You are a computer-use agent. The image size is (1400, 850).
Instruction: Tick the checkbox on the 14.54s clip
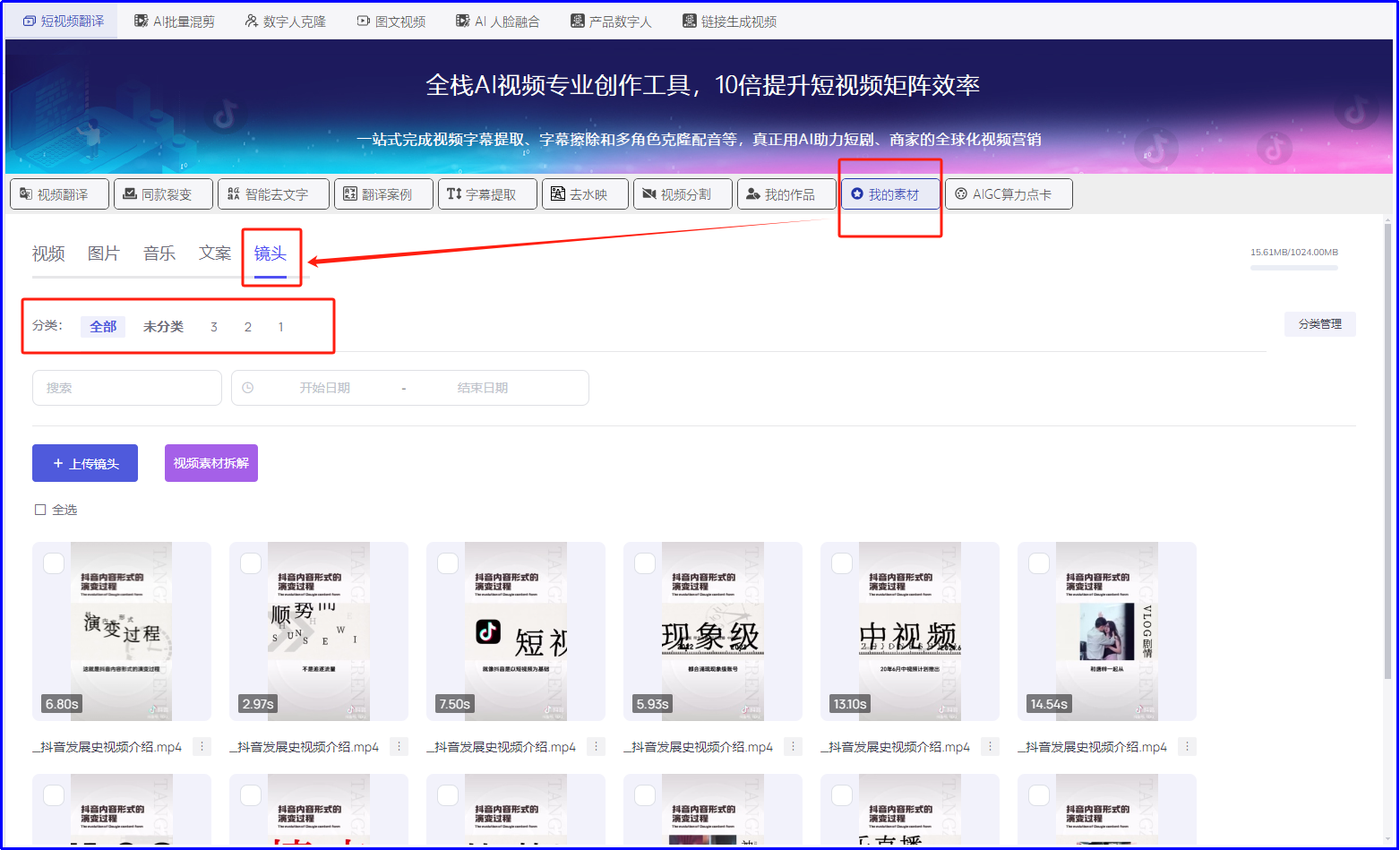tap(1039, 562)
